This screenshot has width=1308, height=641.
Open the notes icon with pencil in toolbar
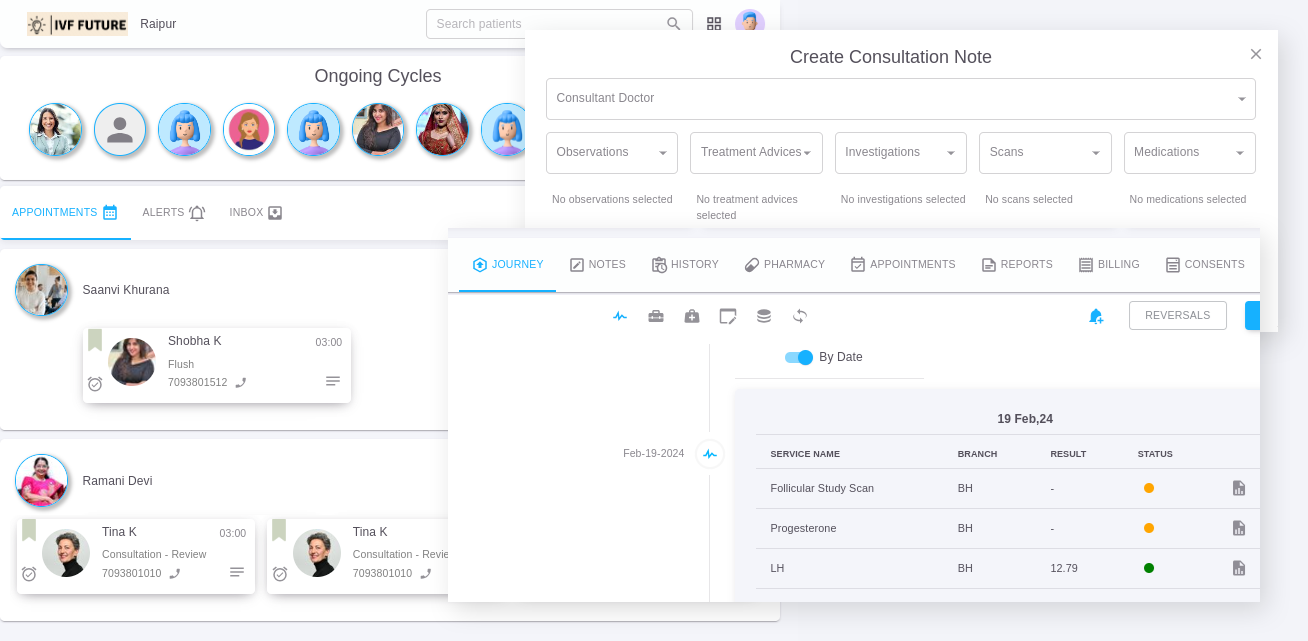click(x=728, y=316)
